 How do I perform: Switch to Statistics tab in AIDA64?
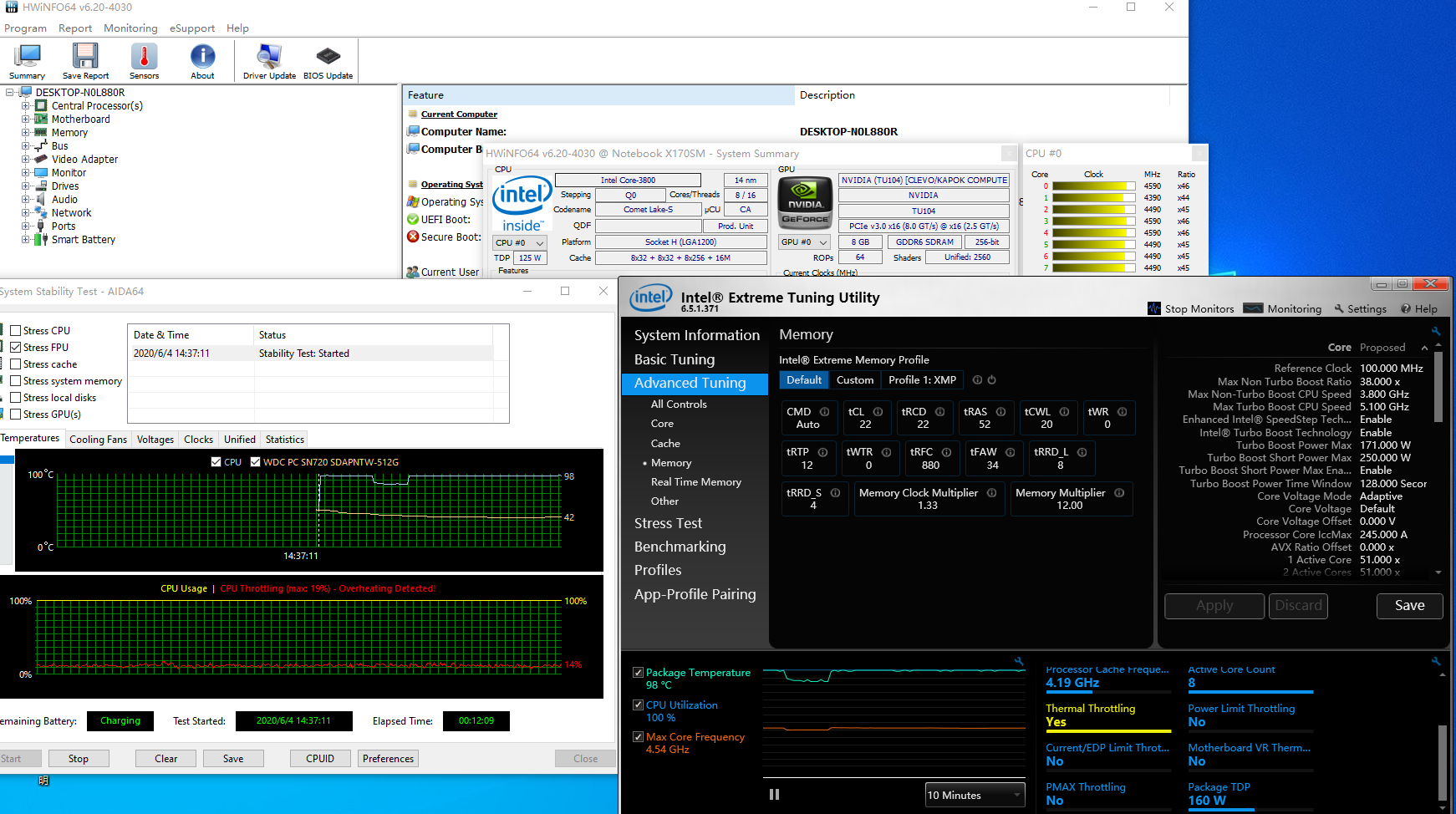click(285, 439)
